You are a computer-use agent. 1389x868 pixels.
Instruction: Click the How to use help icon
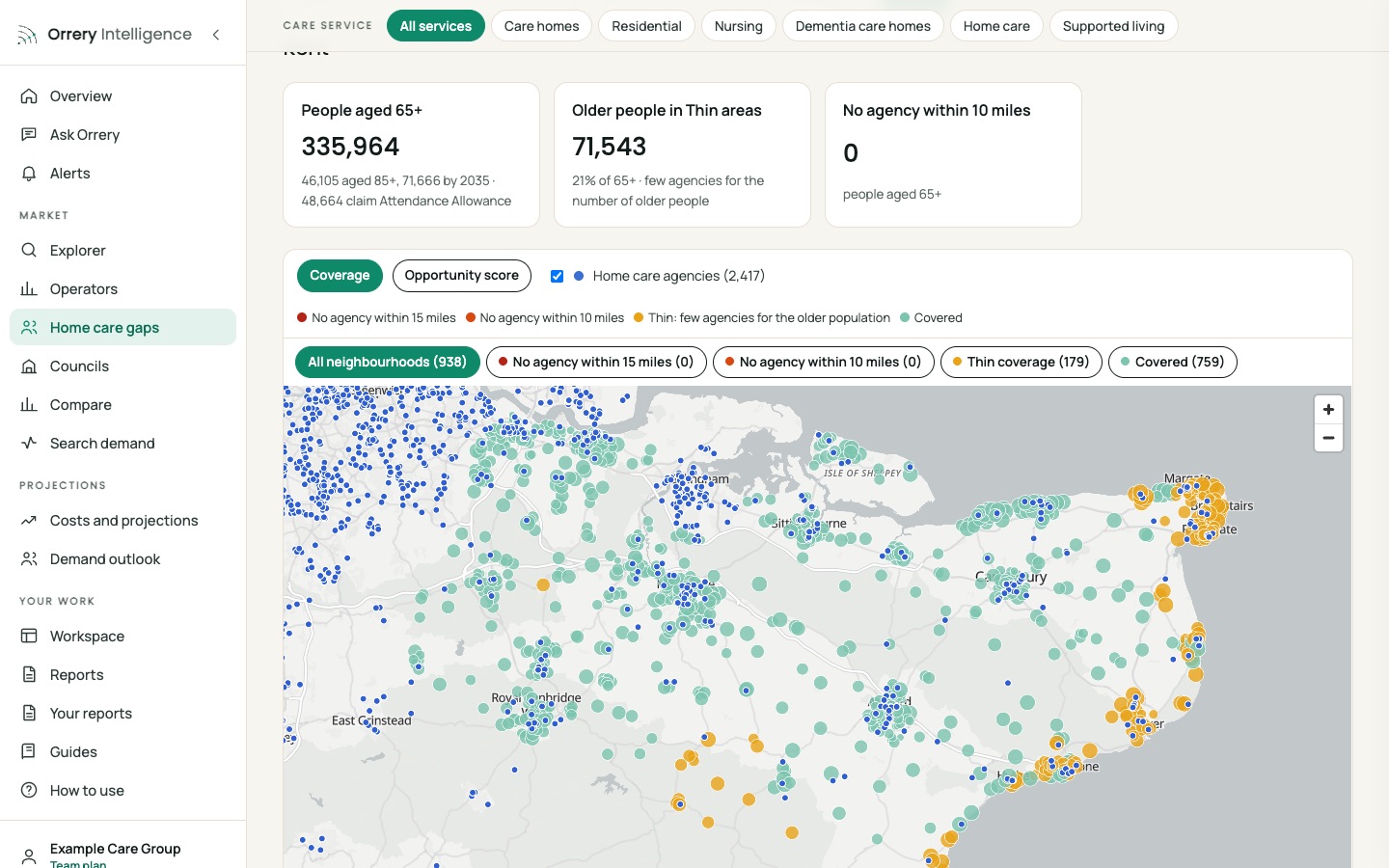coord(29,791)
